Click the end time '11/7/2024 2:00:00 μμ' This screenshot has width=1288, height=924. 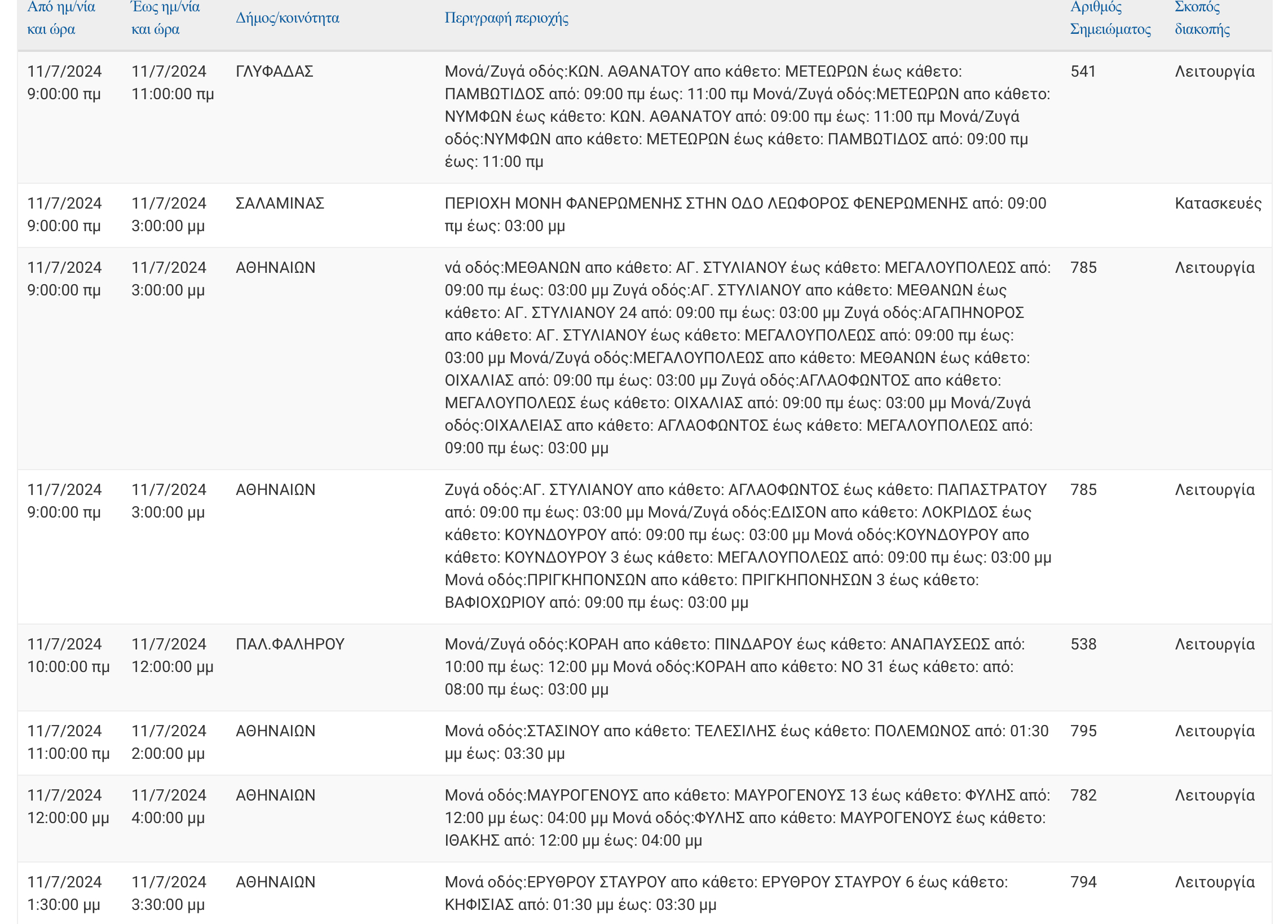pos(169,742)
